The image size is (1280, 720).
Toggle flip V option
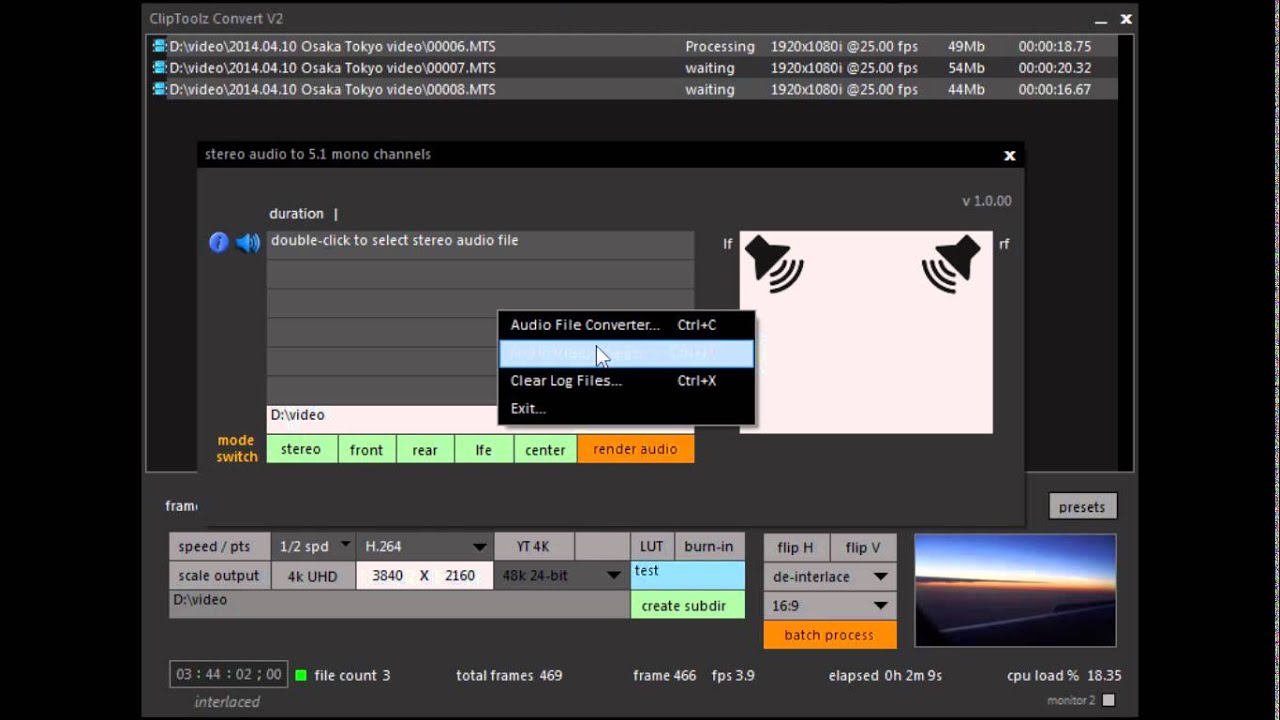(x=863, y=547)
